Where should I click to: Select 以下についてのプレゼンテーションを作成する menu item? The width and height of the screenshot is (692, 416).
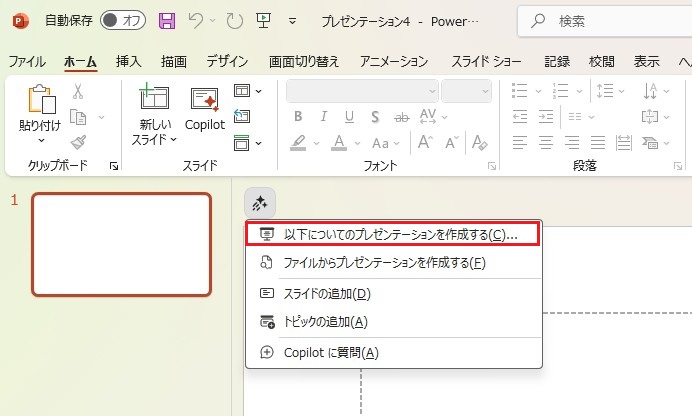point(391,234)
